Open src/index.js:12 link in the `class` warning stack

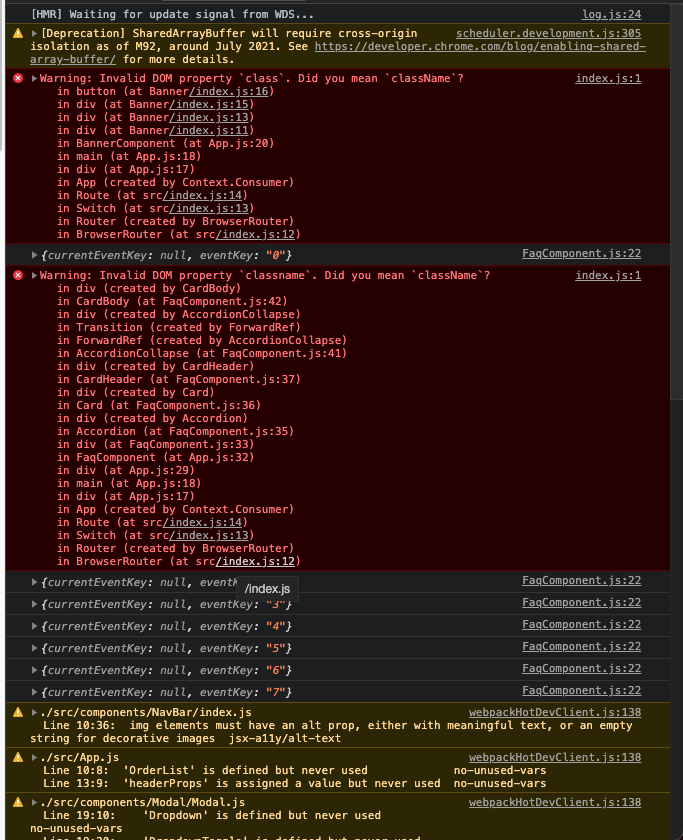coord(256,235)
